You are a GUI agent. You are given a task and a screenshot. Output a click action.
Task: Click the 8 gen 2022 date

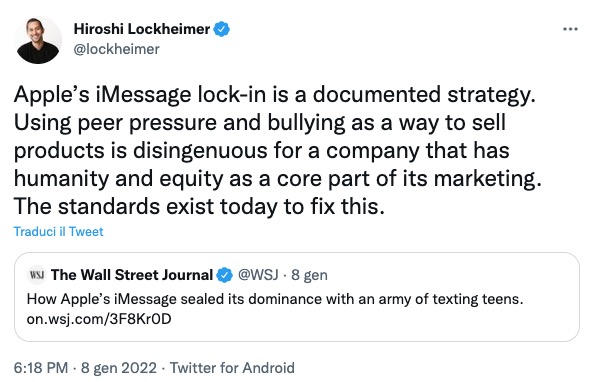119,368
